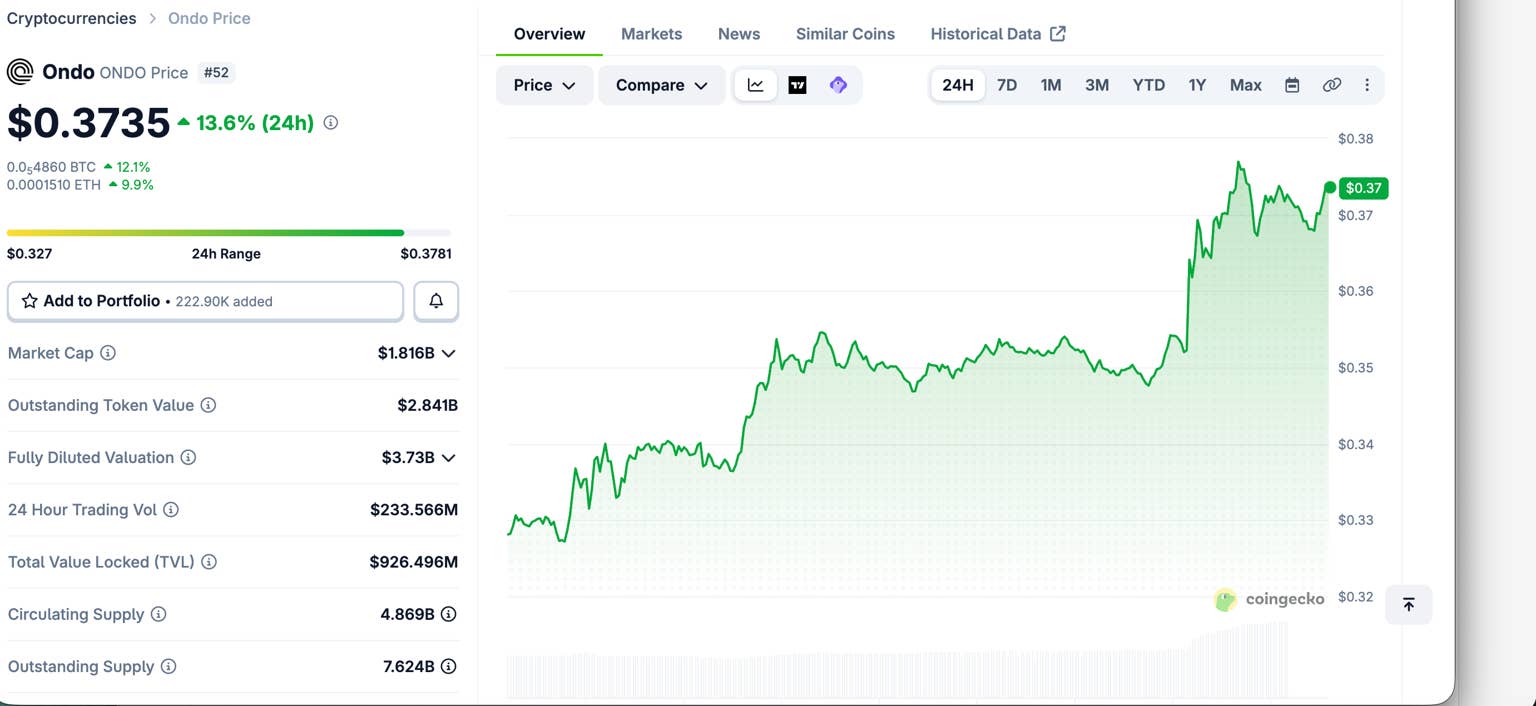Copy chart link via chain icon
Image resolution: width=1536 pixels, height=706 pixels.
point(1331,85)
